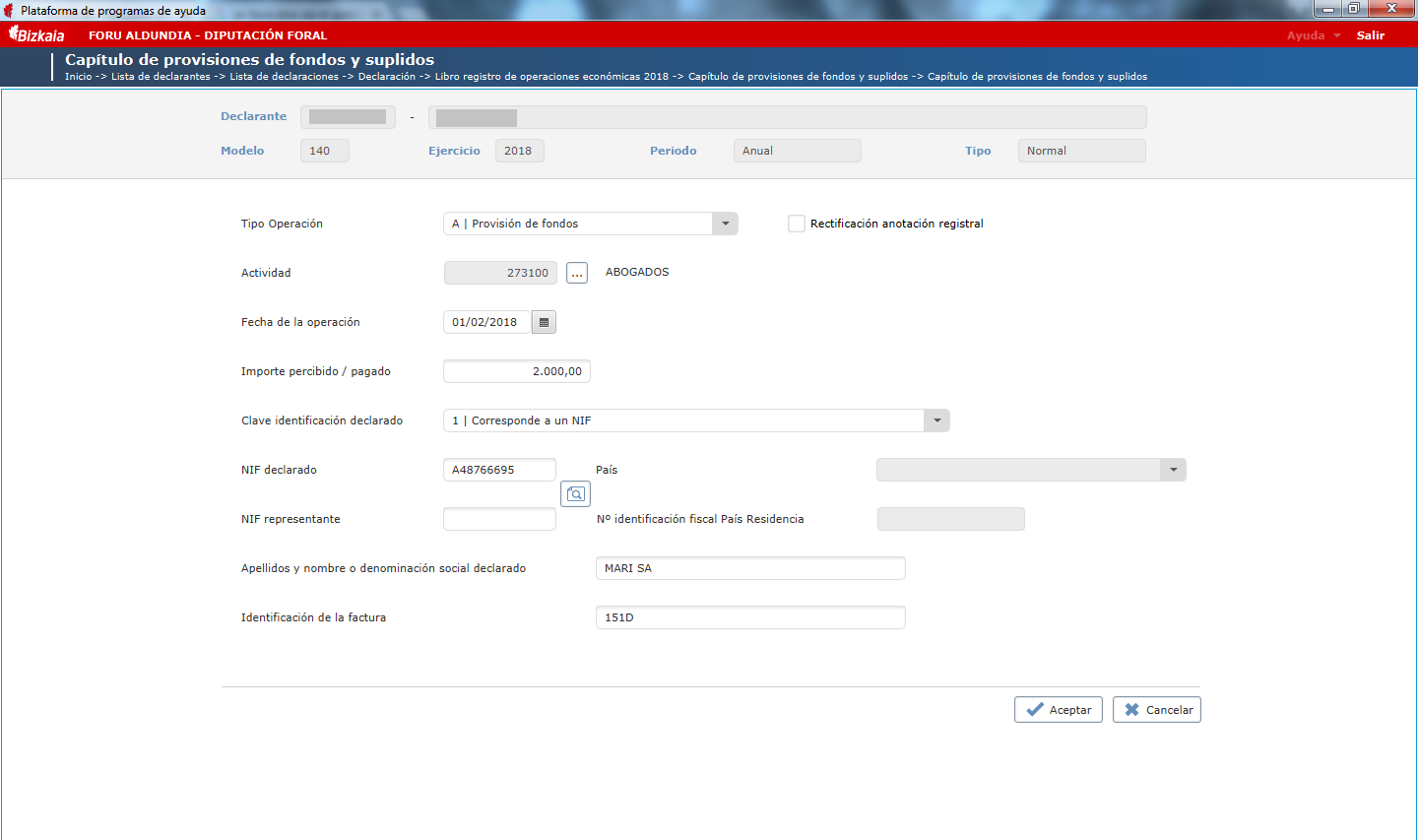Click the Actividad code field 273100
The width and height of the screenshot is (1418, 840).
500,273
